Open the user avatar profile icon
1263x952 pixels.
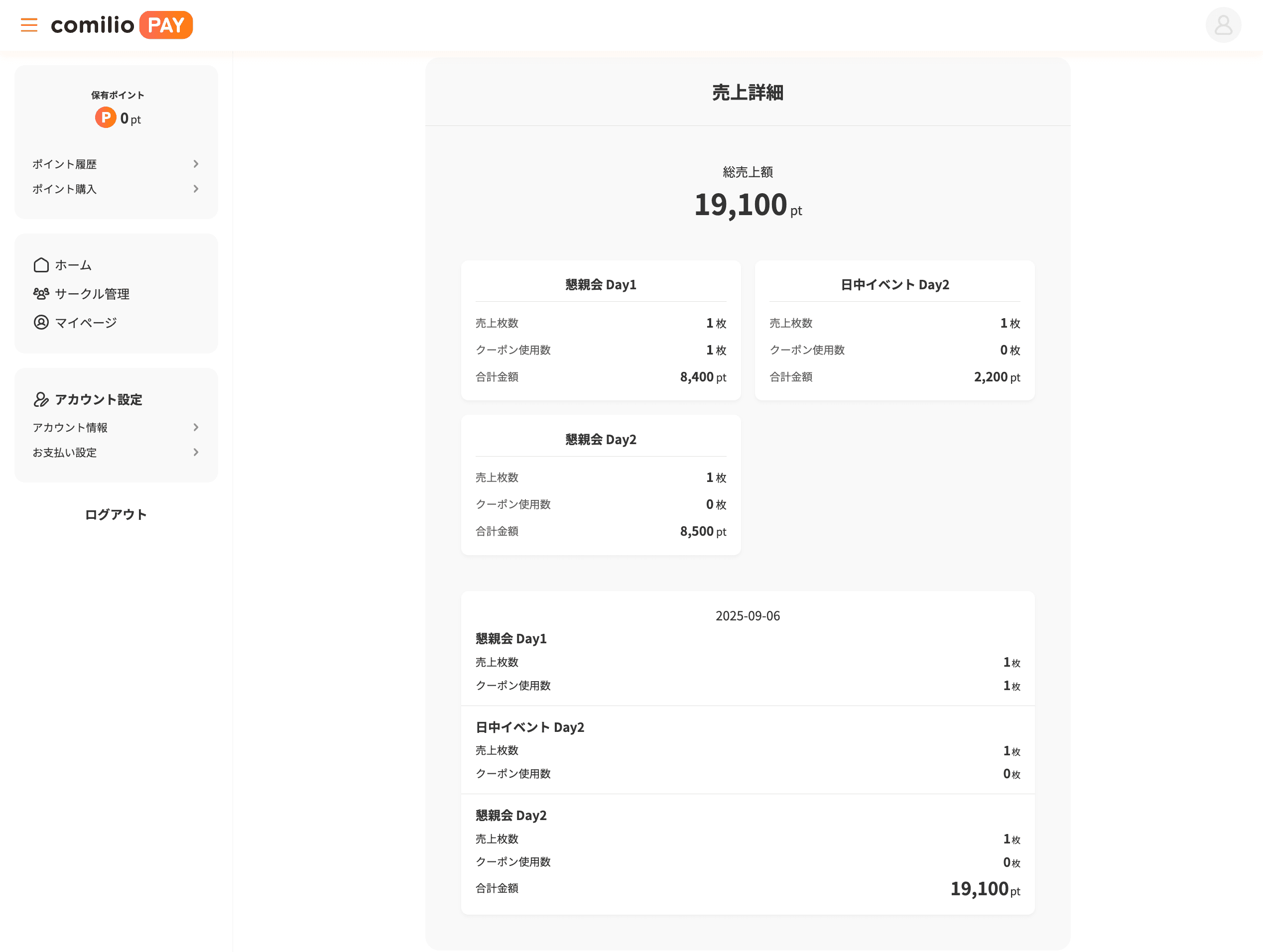(1223, 25)
